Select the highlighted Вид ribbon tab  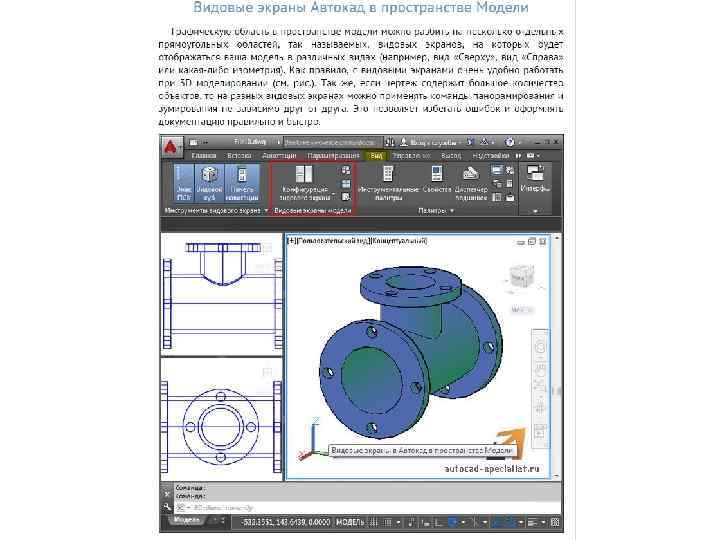[x=376, y=156]
